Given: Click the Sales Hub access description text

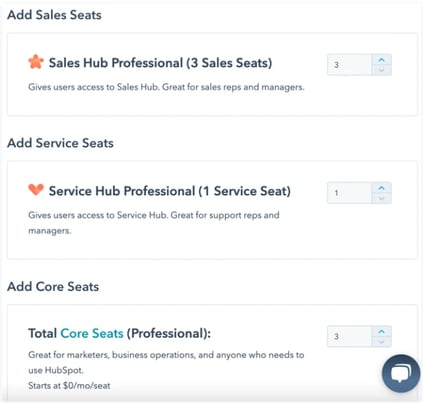Looking at the screenshot, I should point(166,87).
